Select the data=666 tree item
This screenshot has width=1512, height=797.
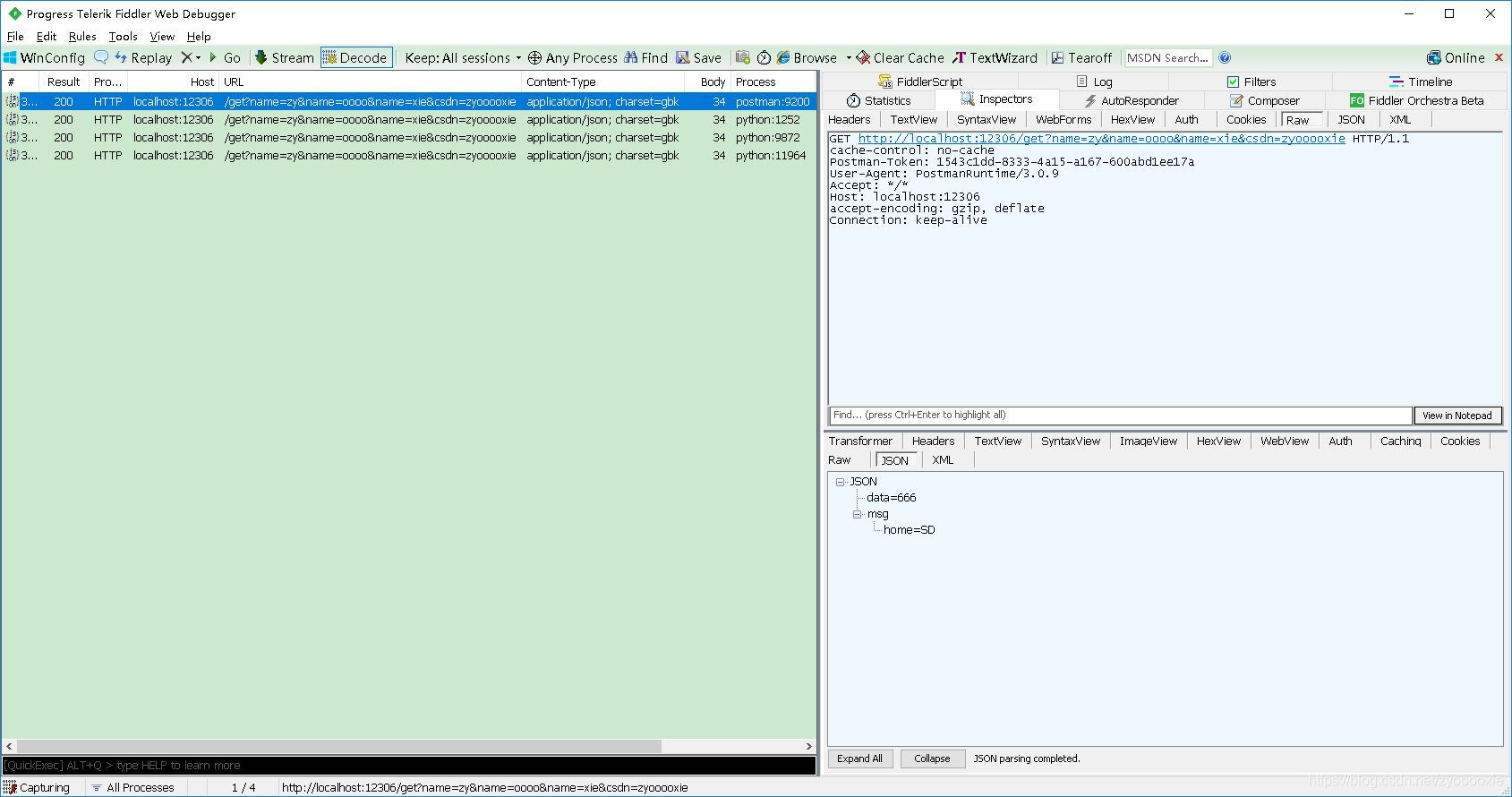point(891,498)
